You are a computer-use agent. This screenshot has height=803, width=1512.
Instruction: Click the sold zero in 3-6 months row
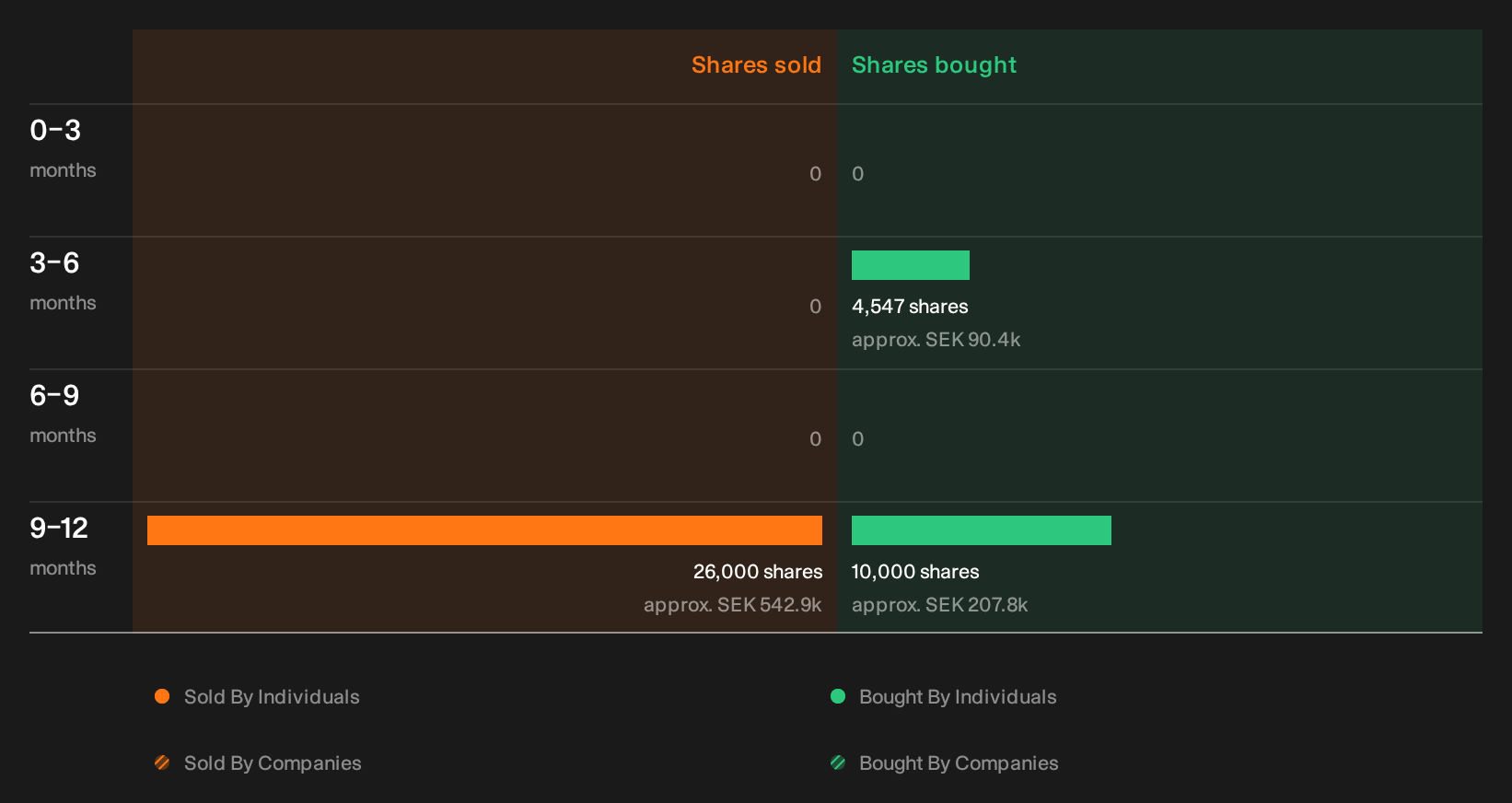(815, 307)
